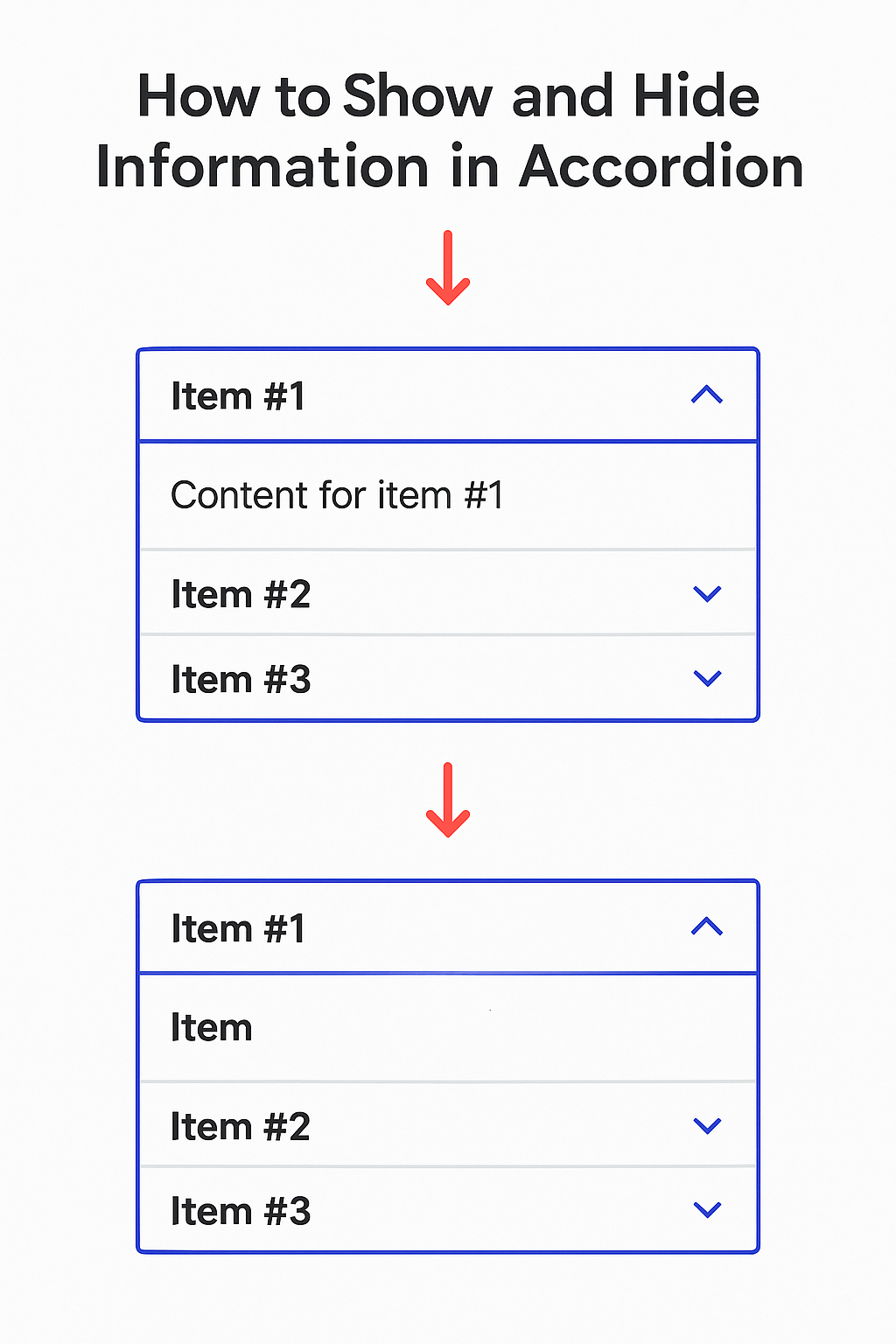Expand Item #3 chevron in the upper accordion
Viewport: 896px width, 1344px height.
click(707, 678)
